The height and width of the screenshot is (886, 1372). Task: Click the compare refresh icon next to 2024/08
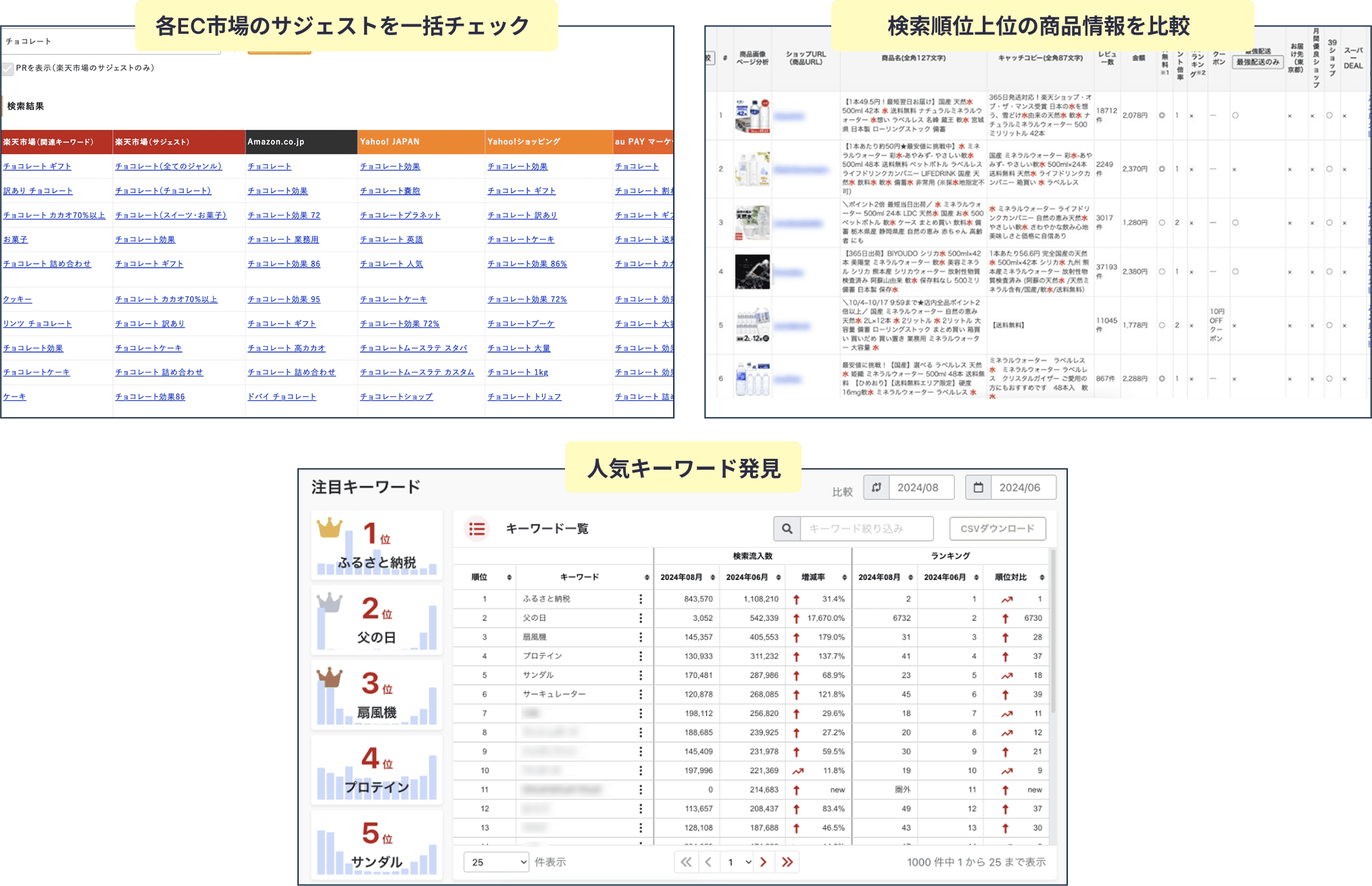(x=877, y=487)
